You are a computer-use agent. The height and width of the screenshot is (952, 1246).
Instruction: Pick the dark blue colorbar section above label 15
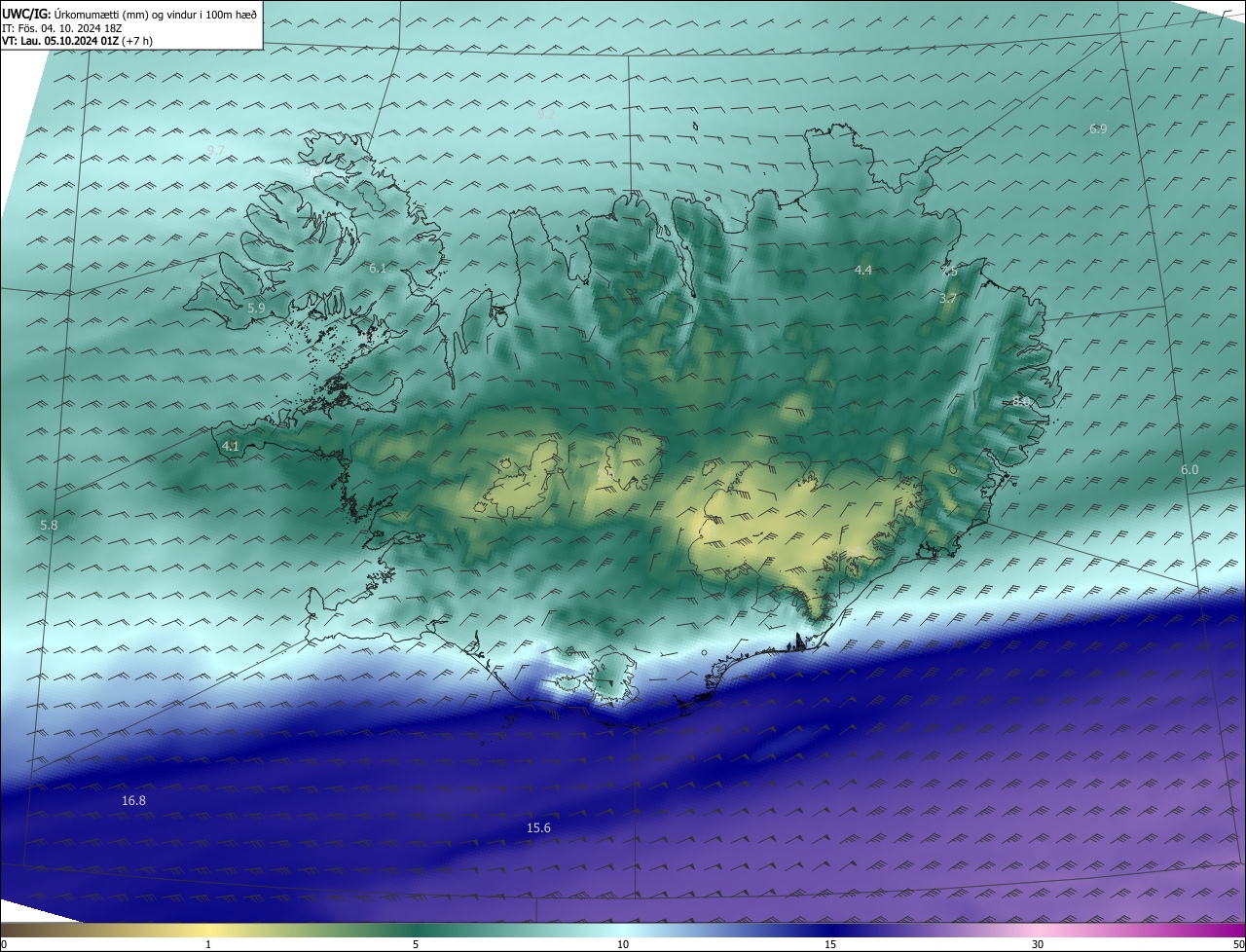click(830, 930)
